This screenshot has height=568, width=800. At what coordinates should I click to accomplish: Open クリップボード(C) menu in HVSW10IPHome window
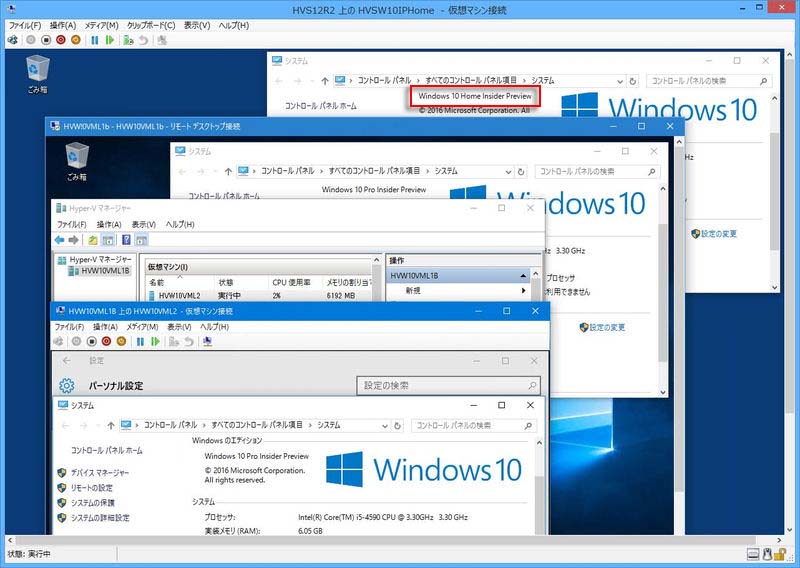(x=151, y=25)
